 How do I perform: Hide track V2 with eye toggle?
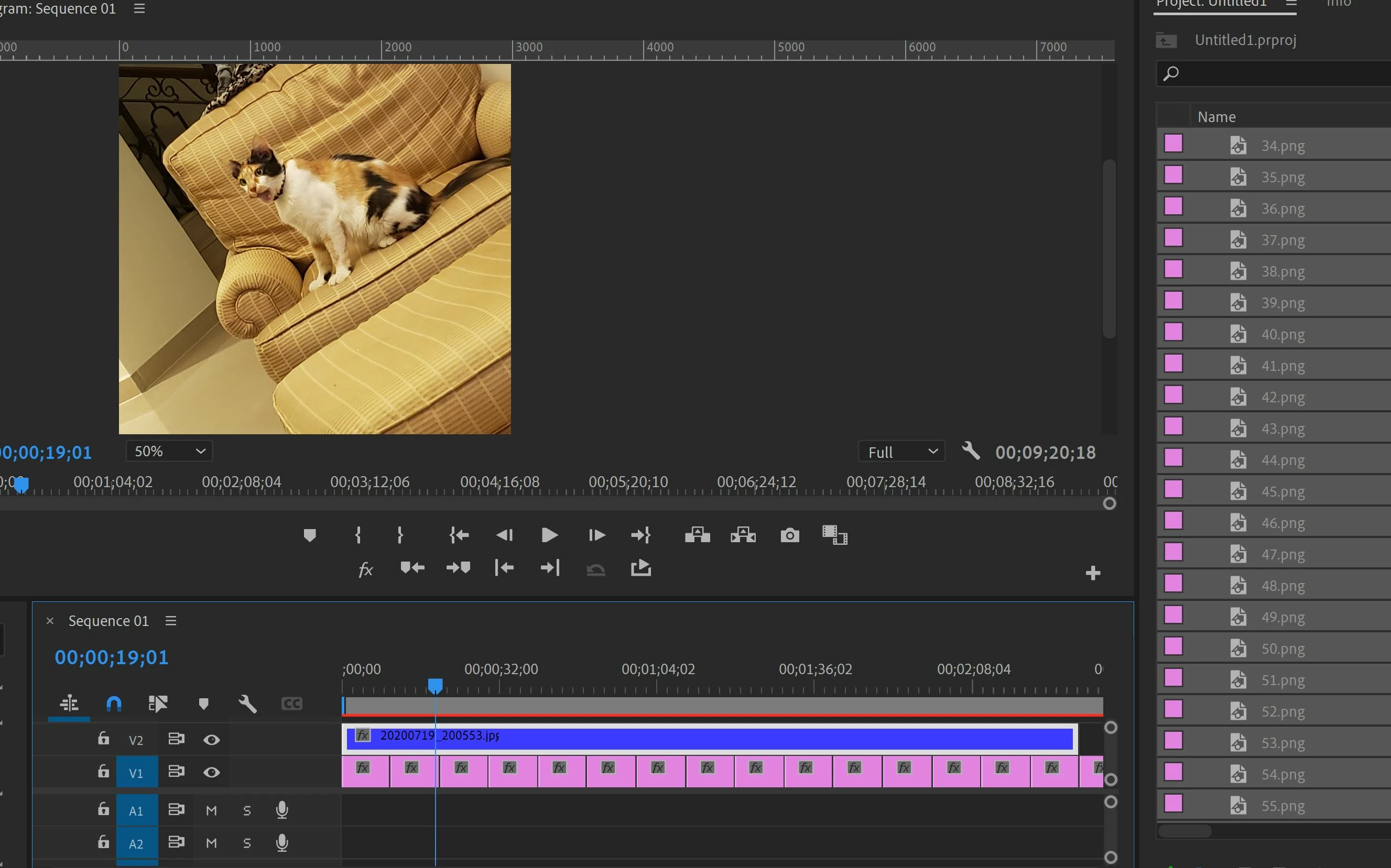click(211, 740)
